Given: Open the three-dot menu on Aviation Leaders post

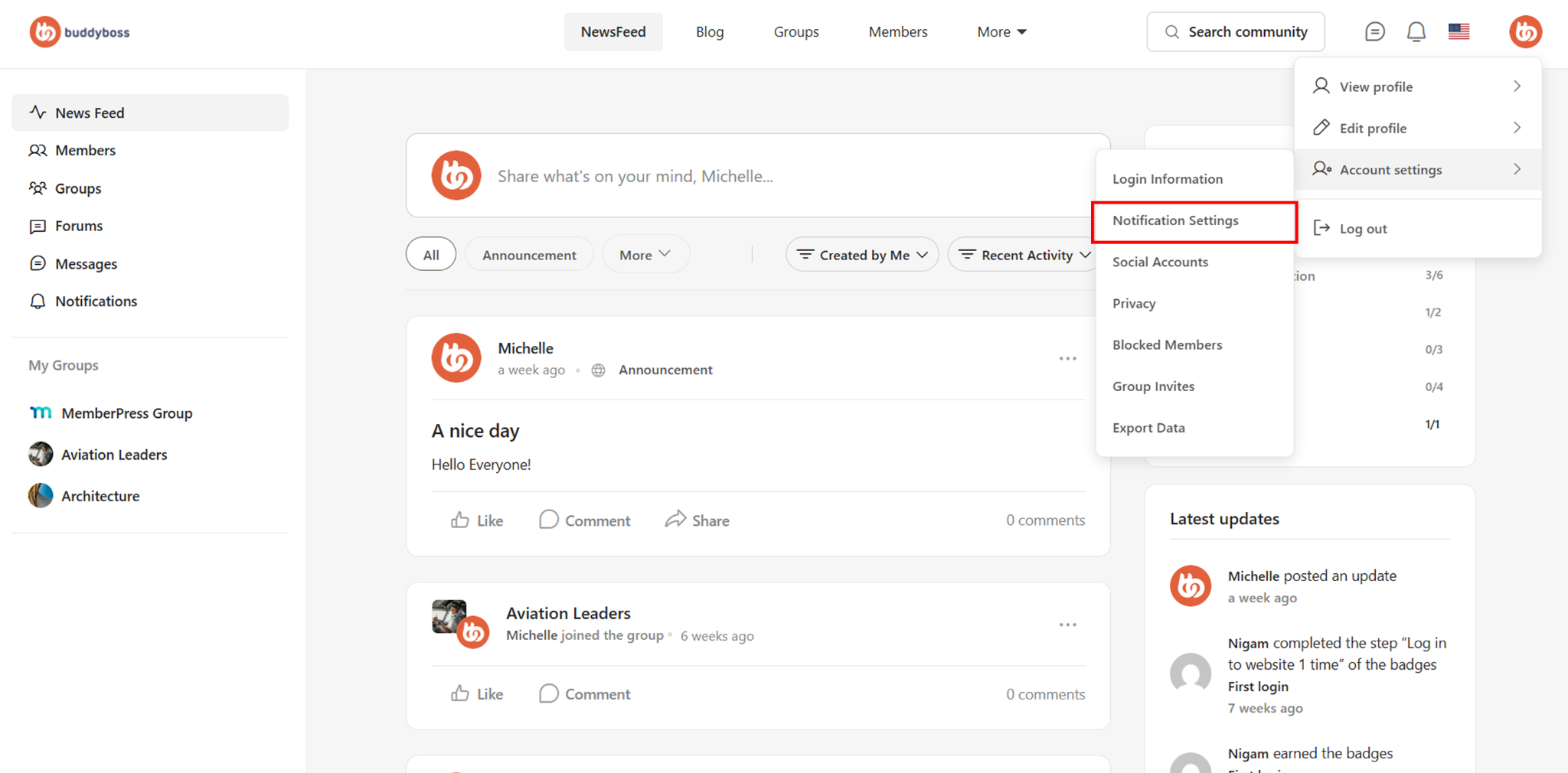Looking at the screenshot, I should [x=1067, y=625].
